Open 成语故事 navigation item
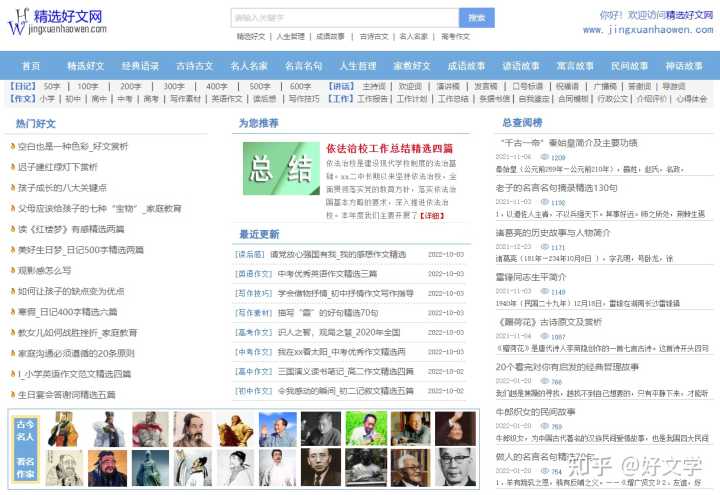Image resolution: width=720 pixels, height=495 pixels. point(466,66)
